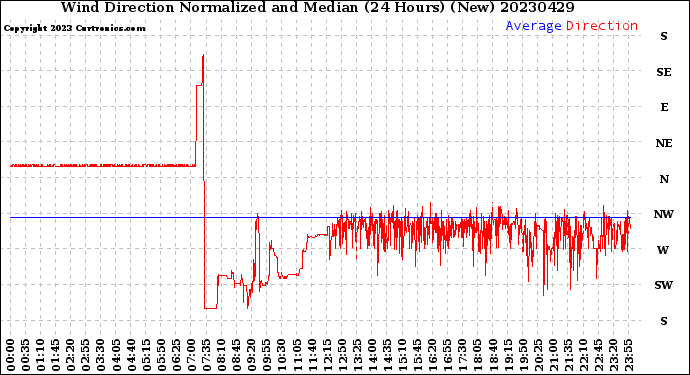
Task: Select the 08:10 time axis label
Action: click(221, 355)
